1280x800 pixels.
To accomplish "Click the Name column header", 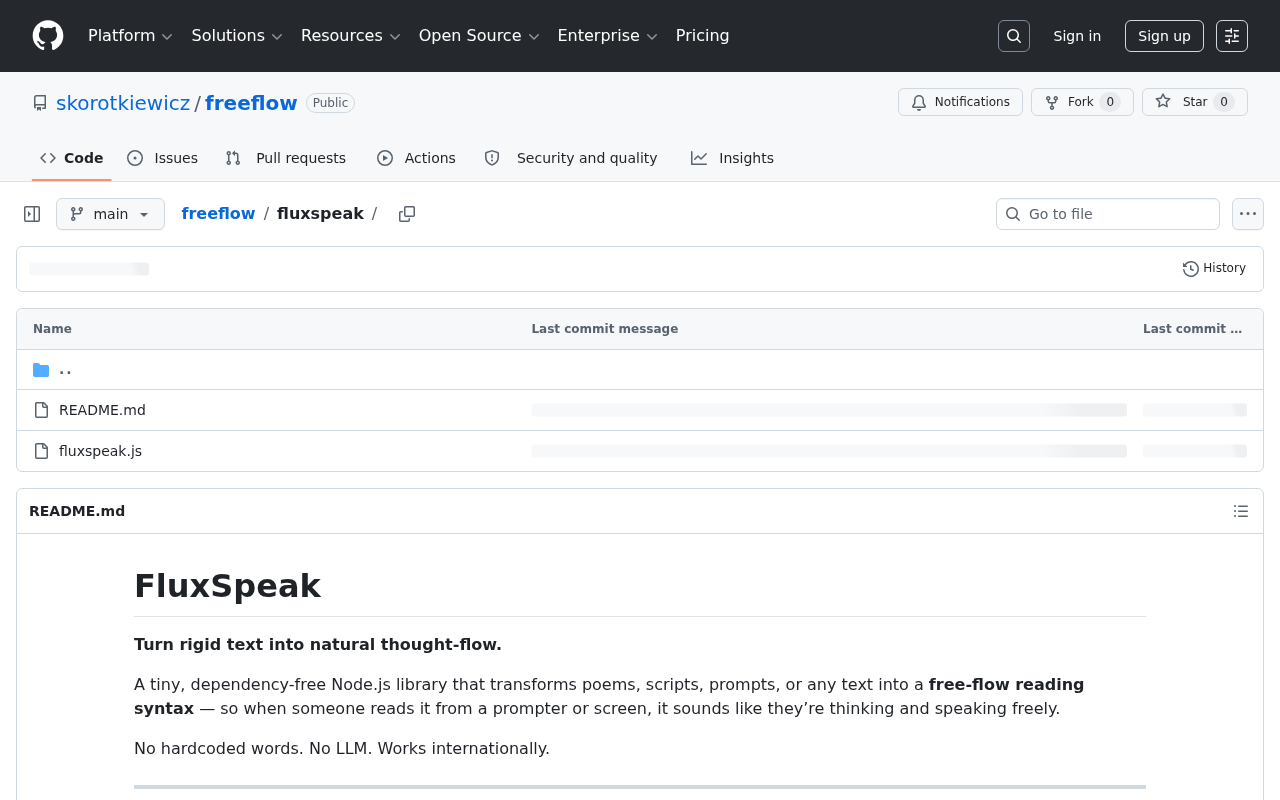I will point(52,329).
